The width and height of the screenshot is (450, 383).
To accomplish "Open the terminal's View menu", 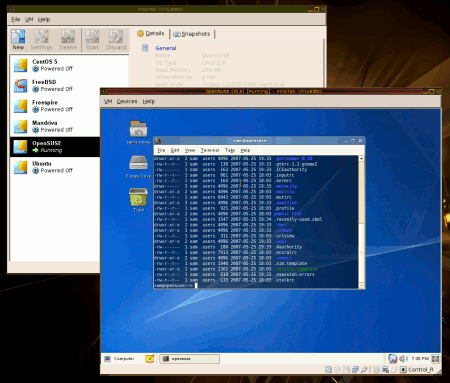I will point(190,150).
